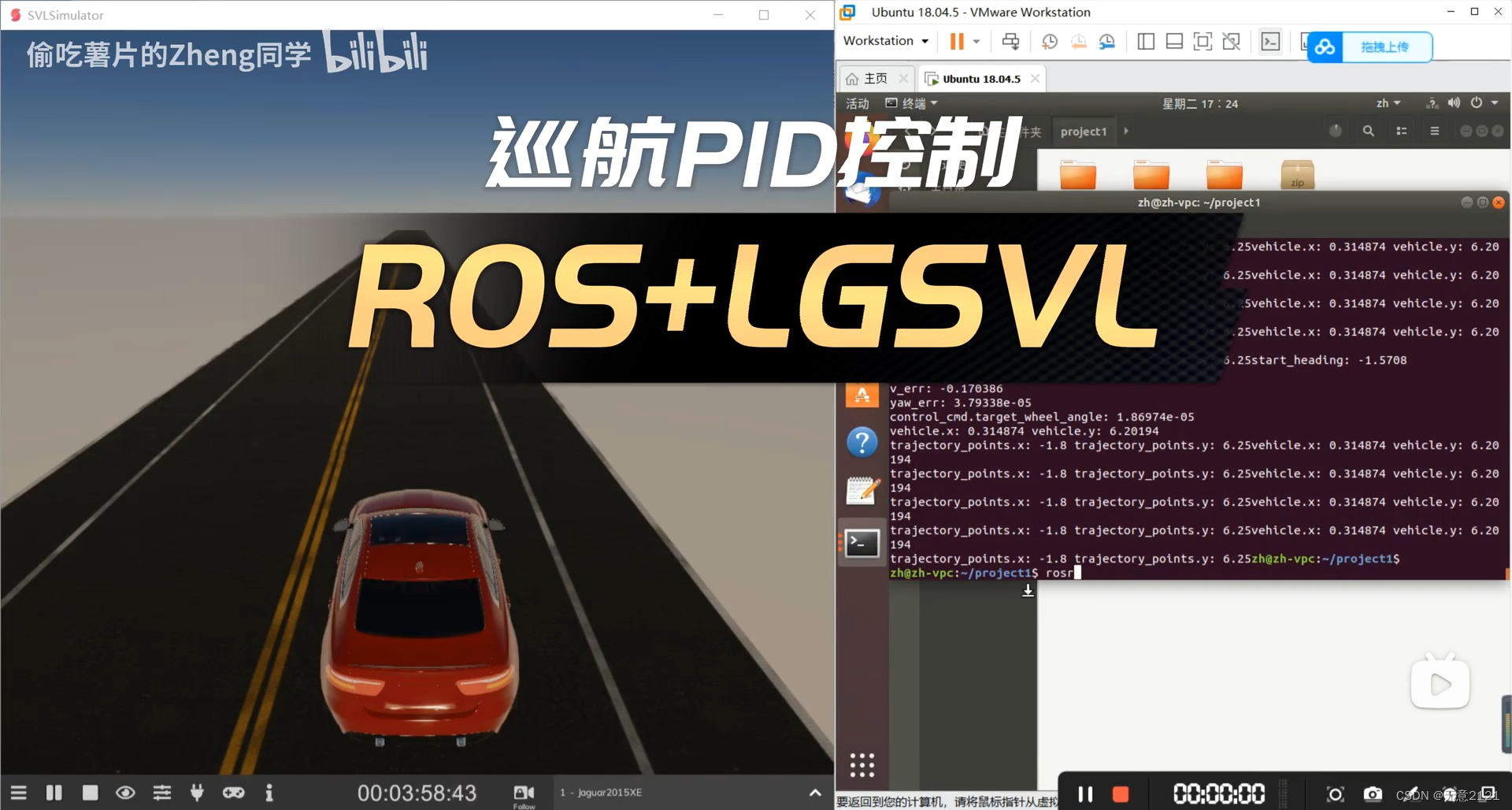The image size is (1512, 810).
Task: Open the gamepad controls icon
Action: tap(234, 793)
